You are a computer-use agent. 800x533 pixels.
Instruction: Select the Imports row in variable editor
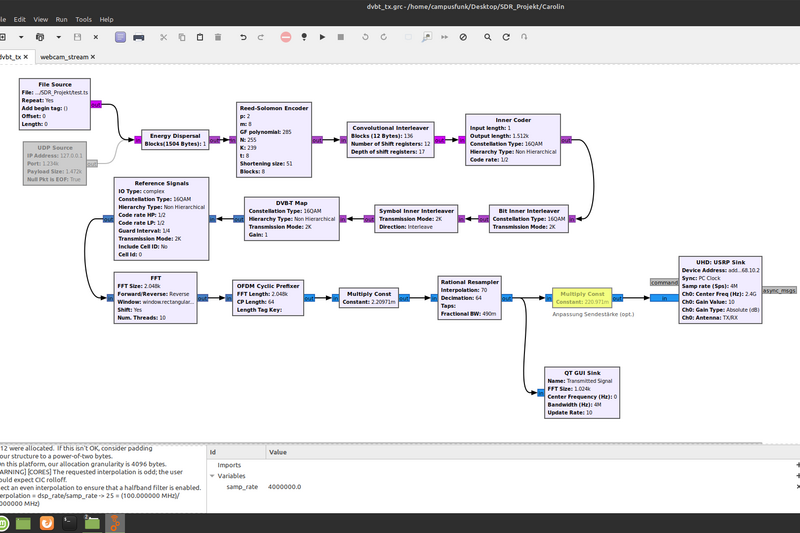(229, 465)
